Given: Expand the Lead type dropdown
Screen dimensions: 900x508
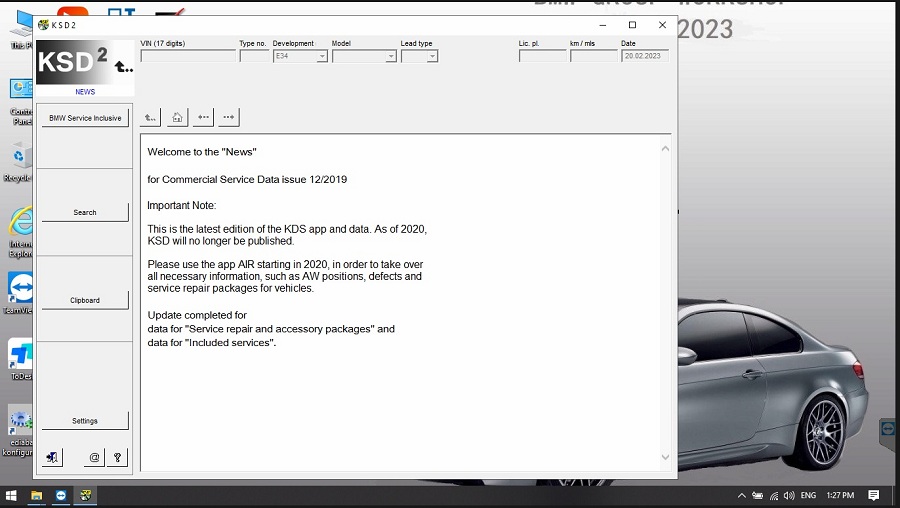Looking at the screenshot, I should coord(432,56).
